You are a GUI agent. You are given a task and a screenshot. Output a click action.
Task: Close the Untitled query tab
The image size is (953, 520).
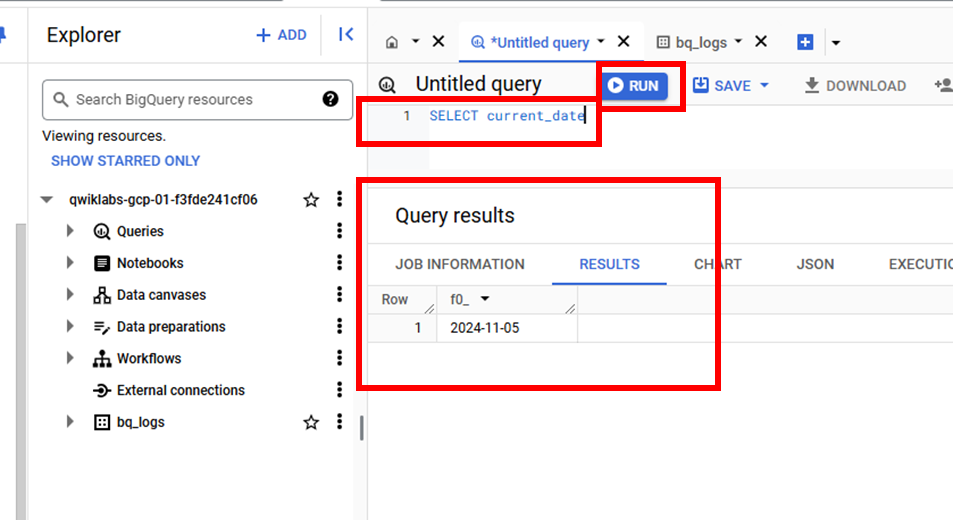coord(624,41)
